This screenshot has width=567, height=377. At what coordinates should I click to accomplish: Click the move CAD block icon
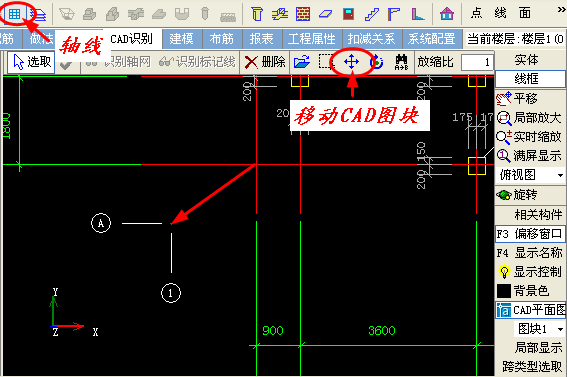(x=351, y=62)
